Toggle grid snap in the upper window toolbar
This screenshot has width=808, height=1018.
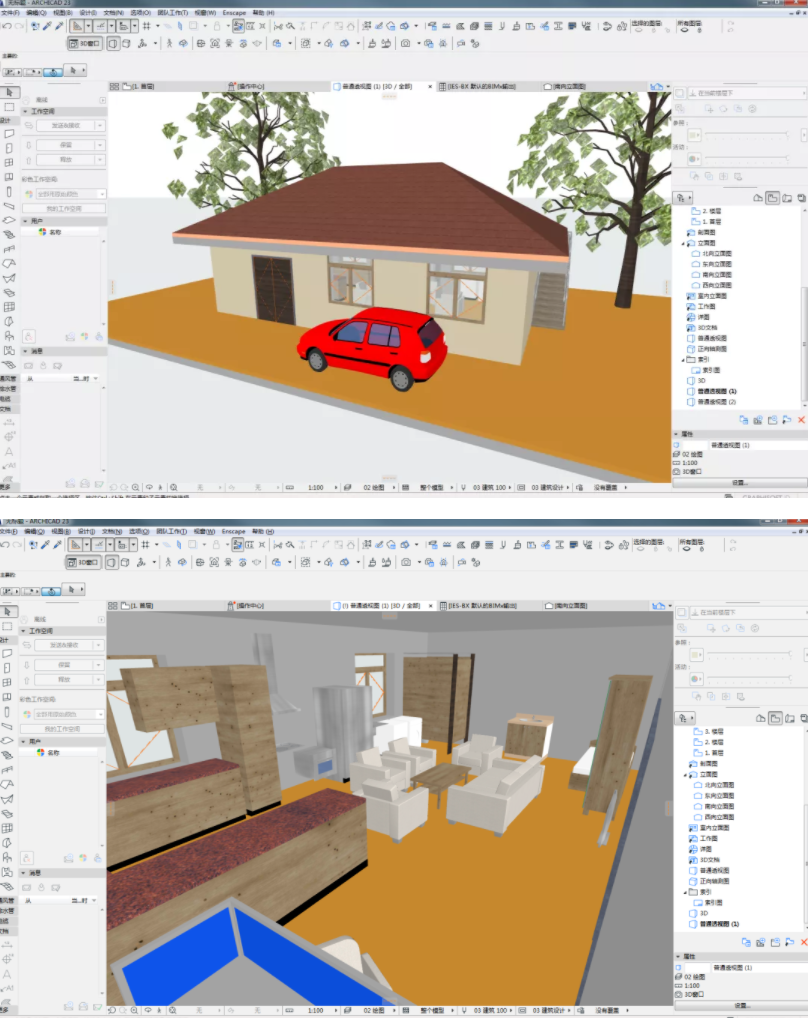[x=147, y=26]
